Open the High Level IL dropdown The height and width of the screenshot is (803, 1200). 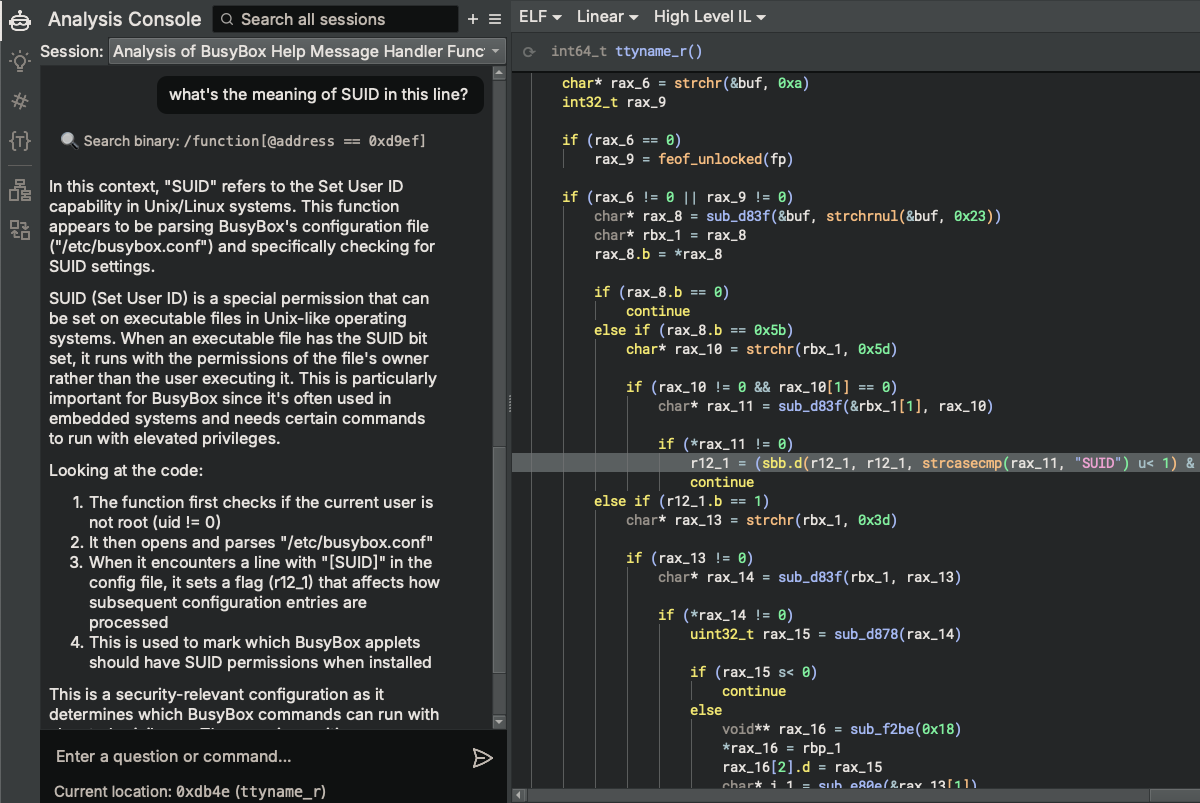pyautogui.click(x=710, y=17)
